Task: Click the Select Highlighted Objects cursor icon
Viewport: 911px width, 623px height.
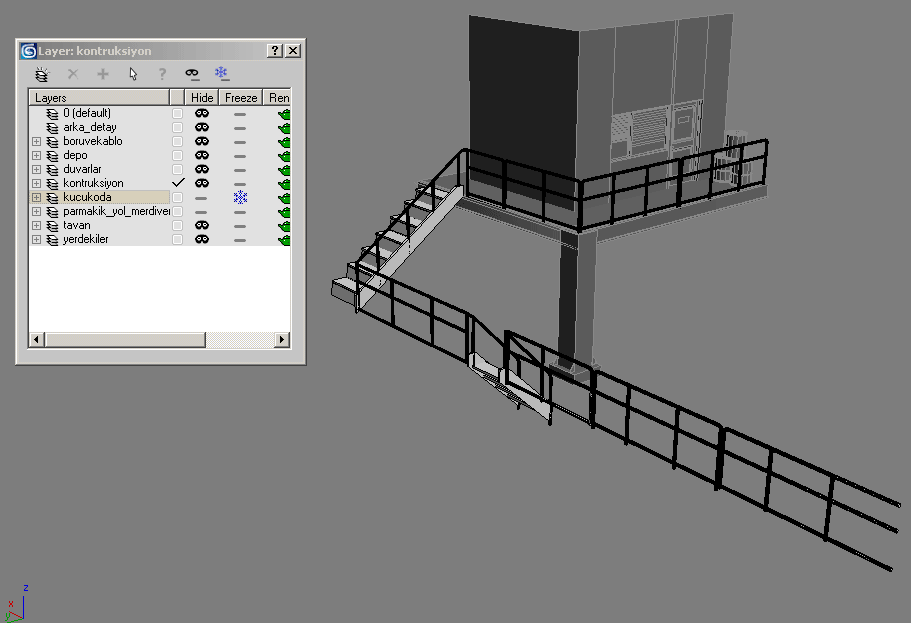Action: [133, 74]
